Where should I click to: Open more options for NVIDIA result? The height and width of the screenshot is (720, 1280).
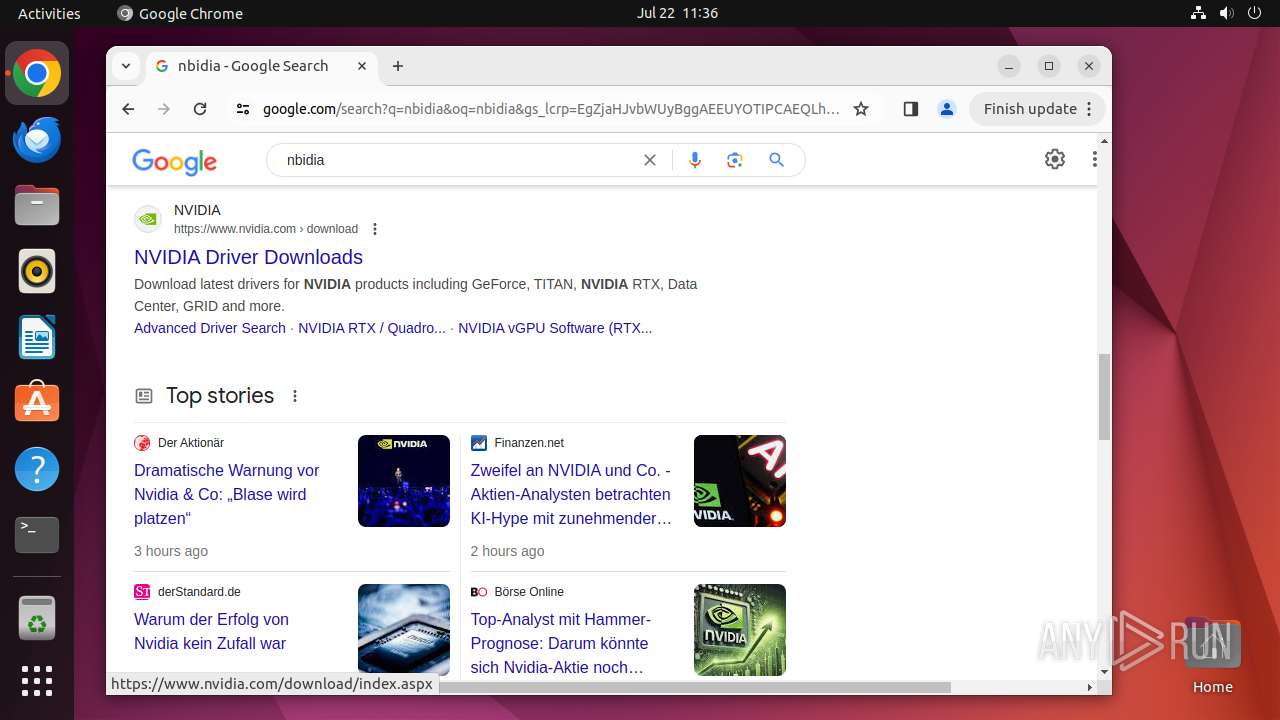pyautogui.click(x=375, y=229)
